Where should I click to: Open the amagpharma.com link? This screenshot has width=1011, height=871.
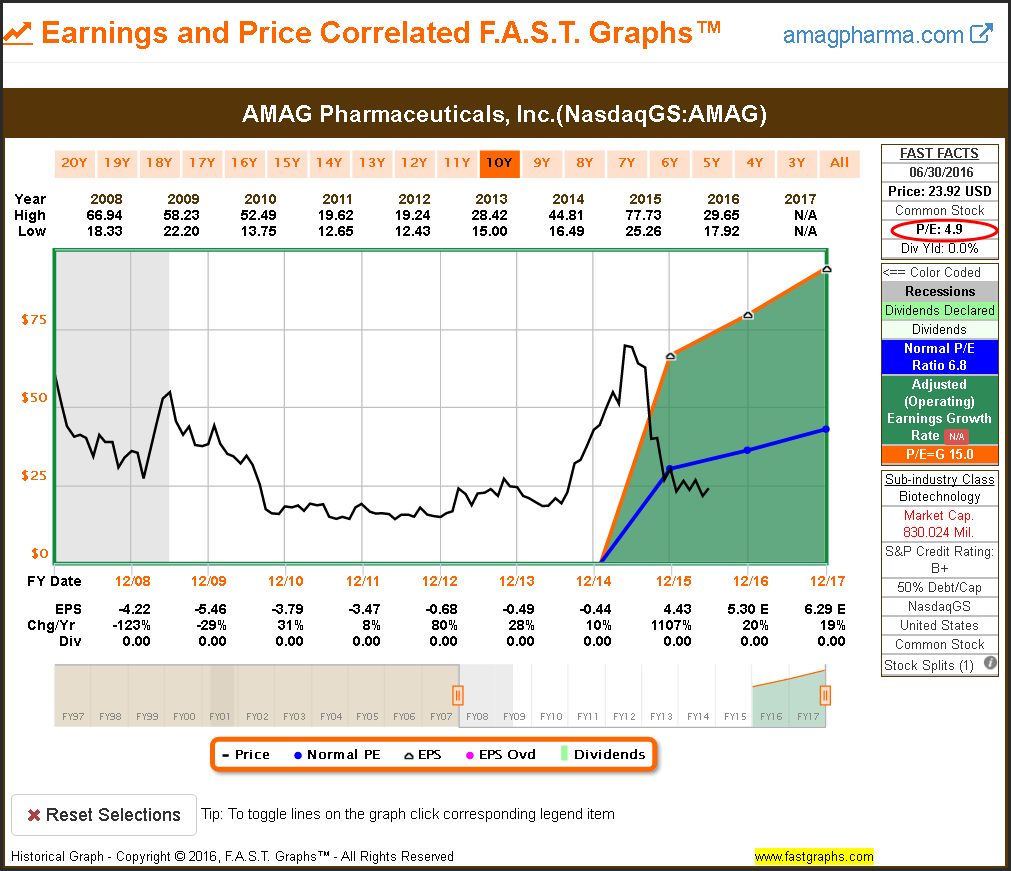pyautogui.click(x=873, y=35)
